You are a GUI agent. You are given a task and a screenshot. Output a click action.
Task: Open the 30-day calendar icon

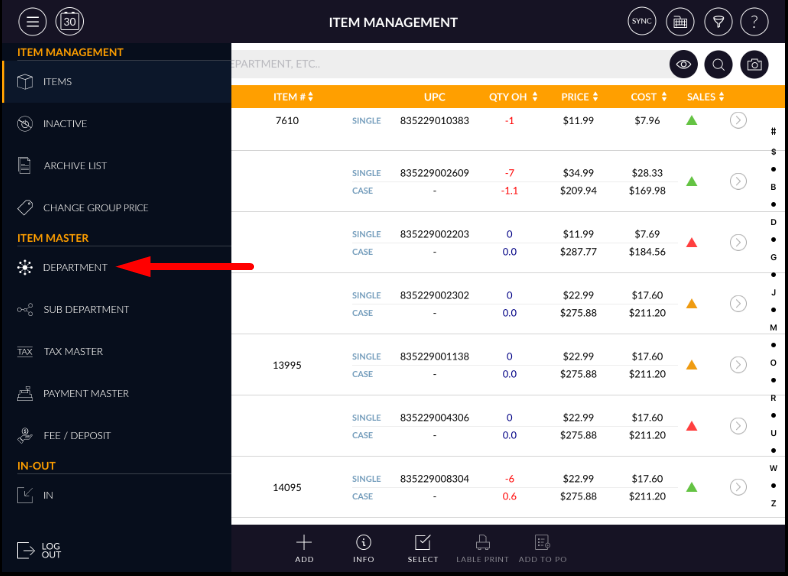(70, 21)
